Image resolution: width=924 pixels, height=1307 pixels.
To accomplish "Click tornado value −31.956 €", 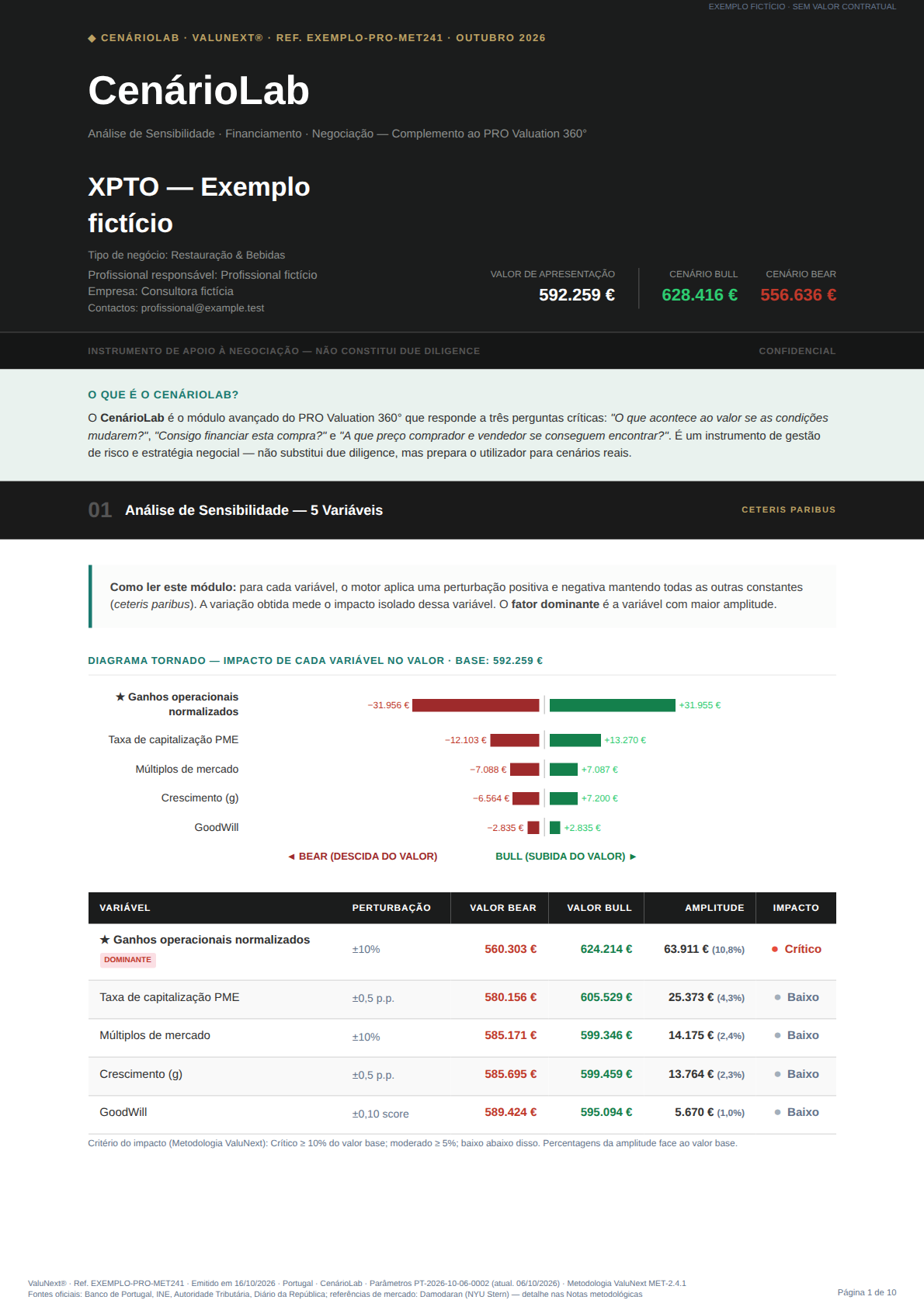I will pyautogui.click(x=388, y=705).
